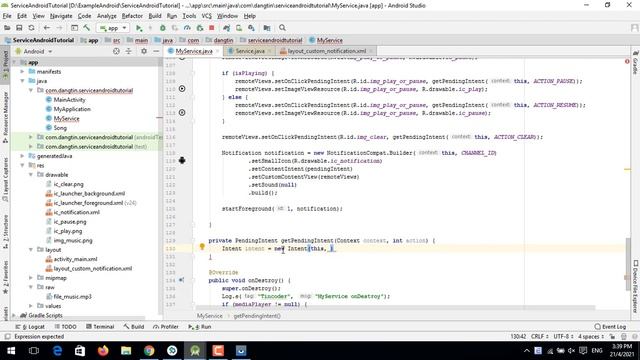Switch to the Service.java tab
Viewport: 640px width, 360px height.
(x=250, y=51)
